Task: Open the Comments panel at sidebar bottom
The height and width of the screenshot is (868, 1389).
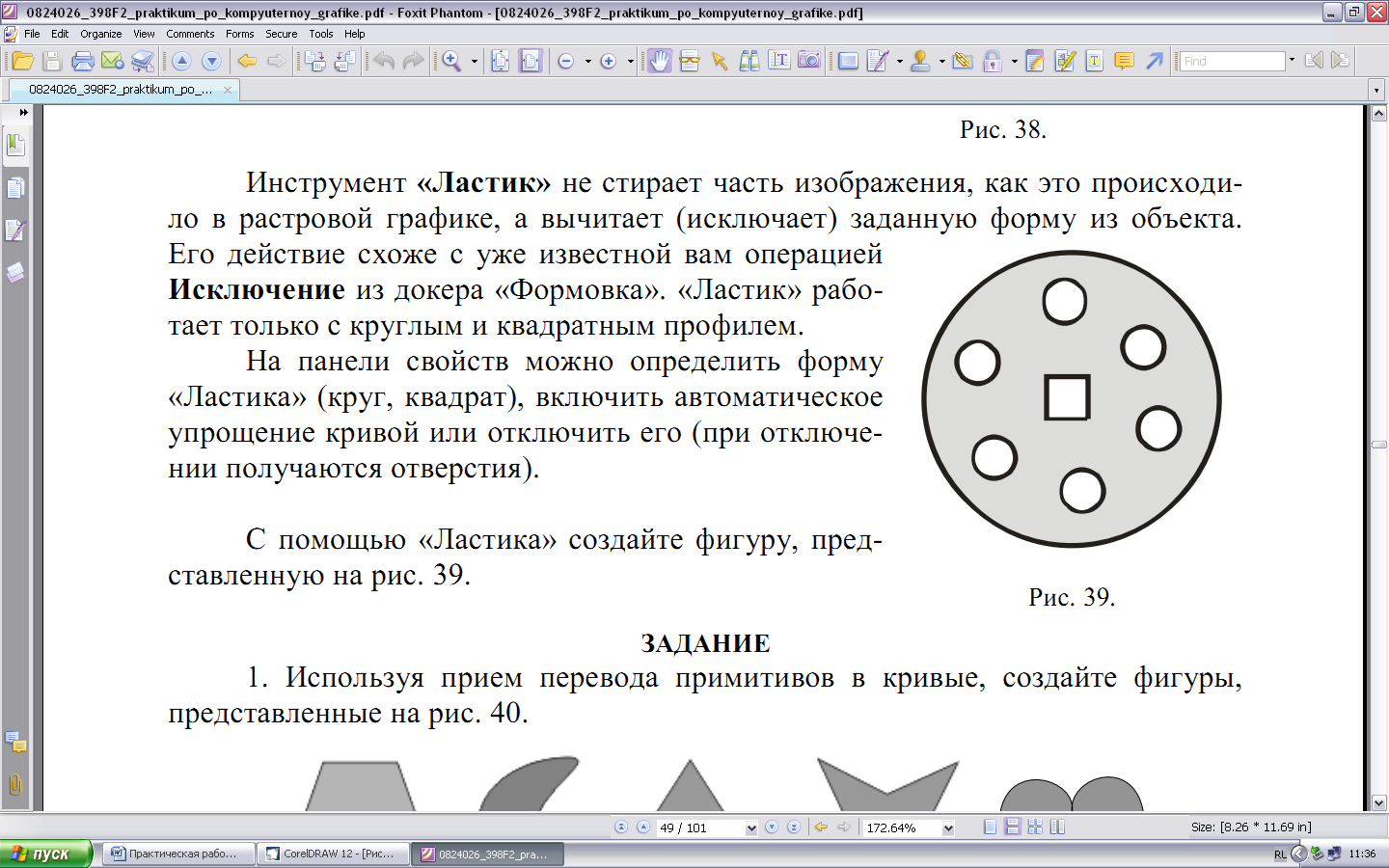Action: 15,742
